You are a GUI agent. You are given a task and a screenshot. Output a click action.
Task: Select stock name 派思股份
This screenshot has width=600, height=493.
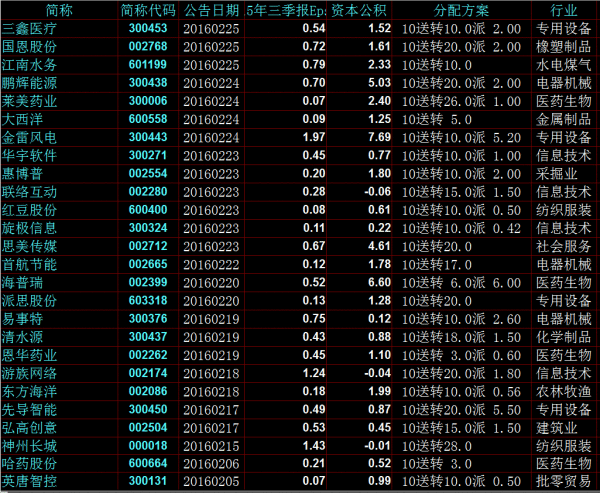click(29, 300)
